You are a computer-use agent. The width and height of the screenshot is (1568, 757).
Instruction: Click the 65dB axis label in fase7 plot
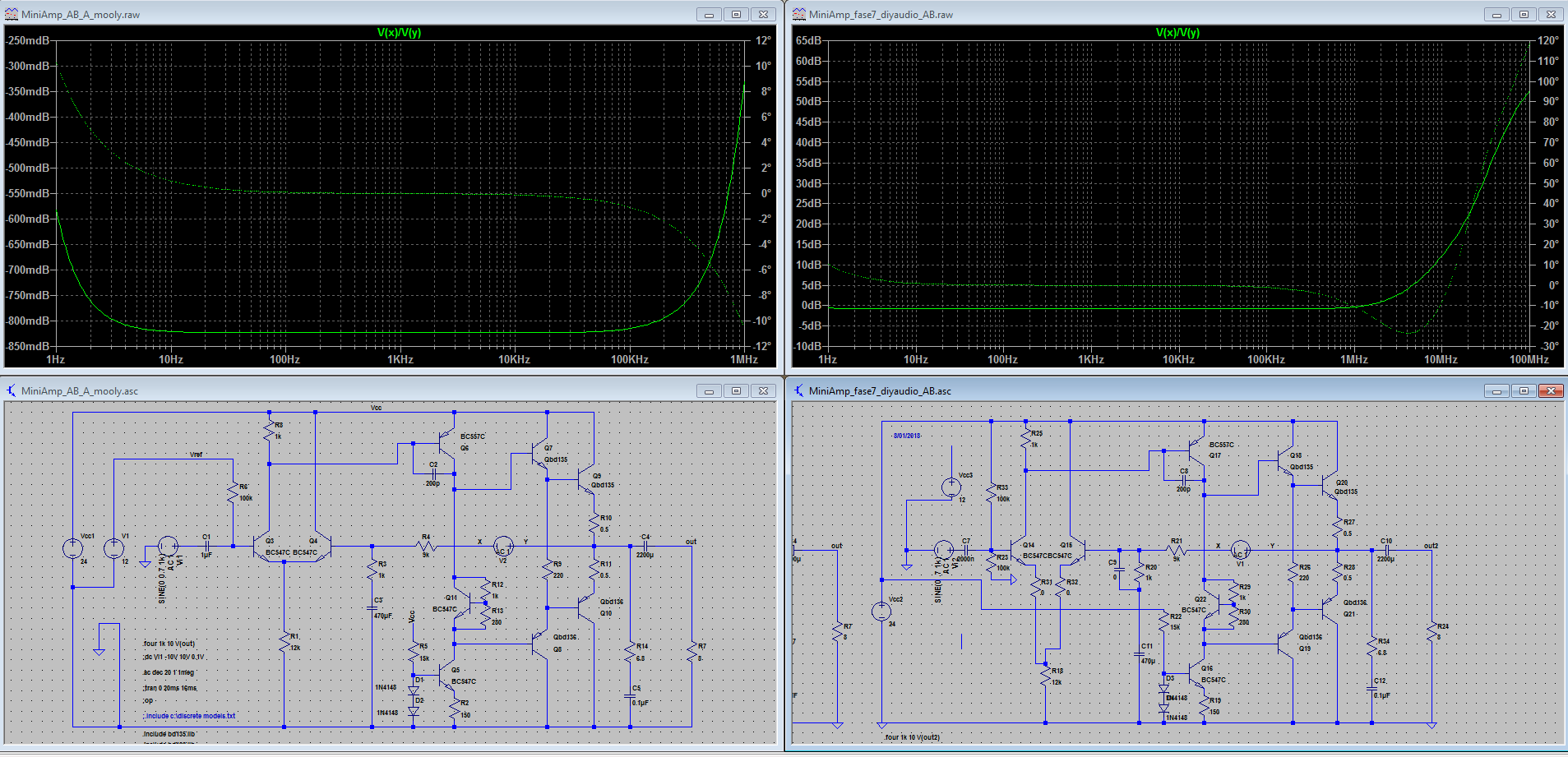tap(808, 40)
